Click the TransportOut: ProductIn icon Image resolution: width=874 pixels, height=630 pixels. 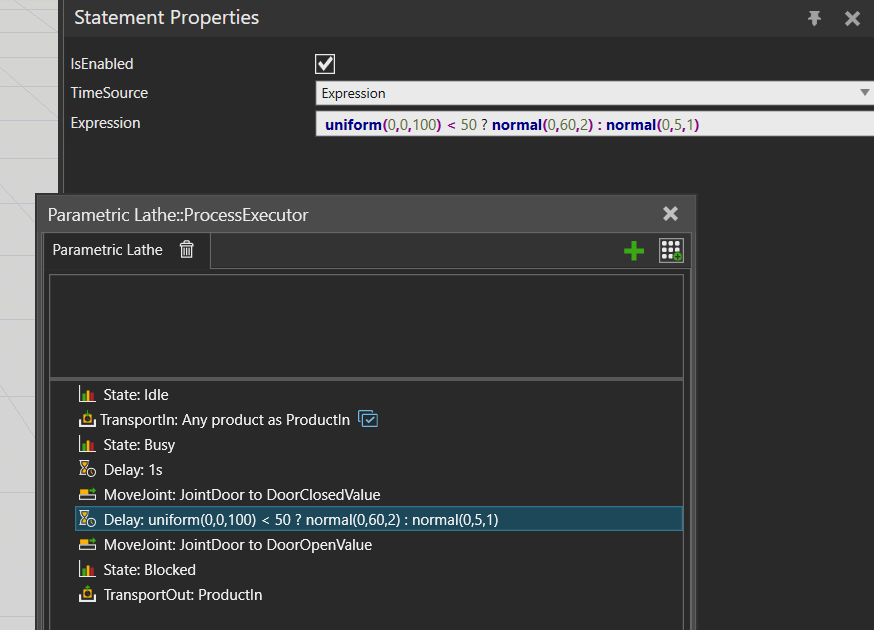coord(87,595)
